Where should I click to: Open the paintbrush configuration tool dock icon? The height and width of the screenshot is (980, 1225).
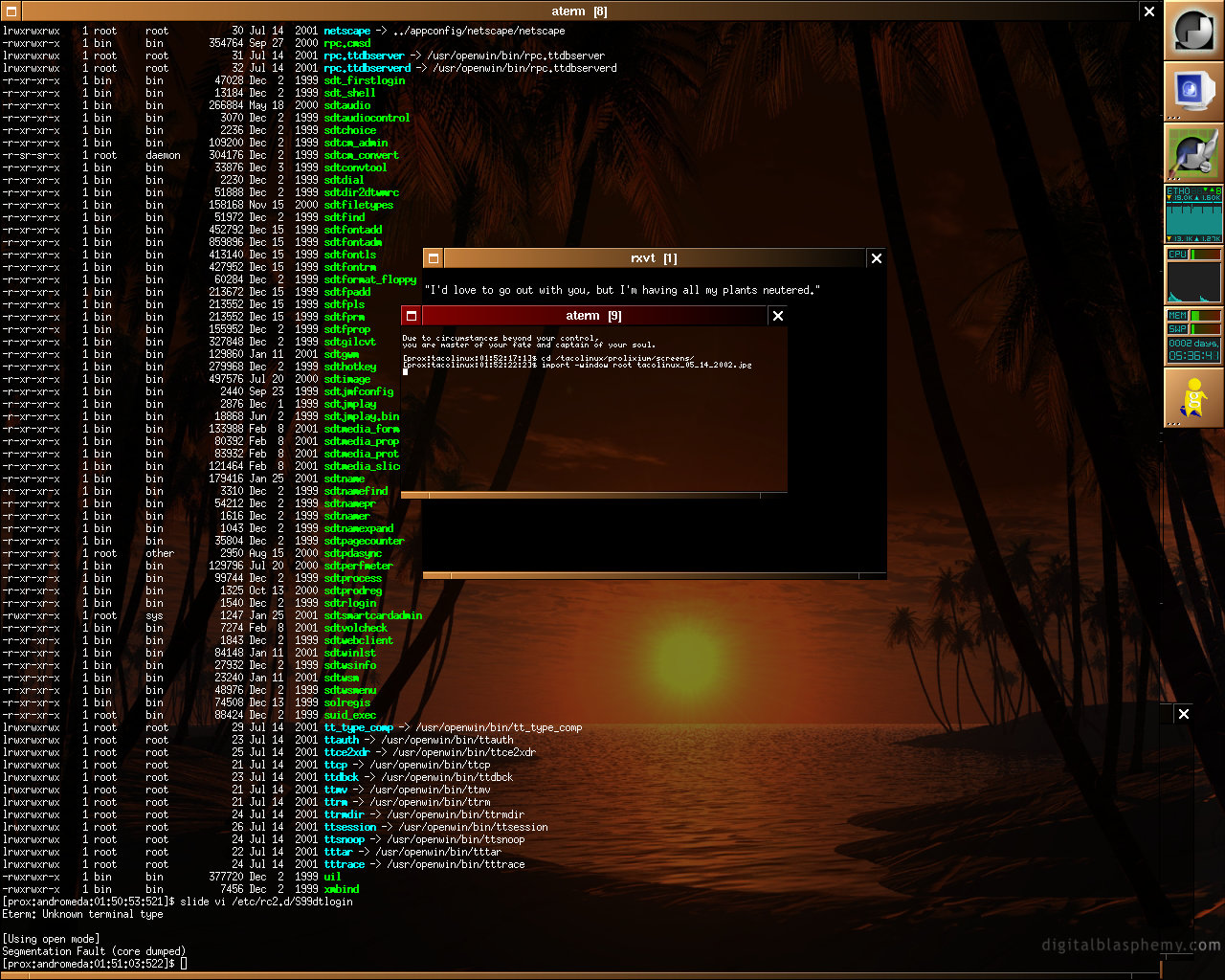coord(1193,153)
